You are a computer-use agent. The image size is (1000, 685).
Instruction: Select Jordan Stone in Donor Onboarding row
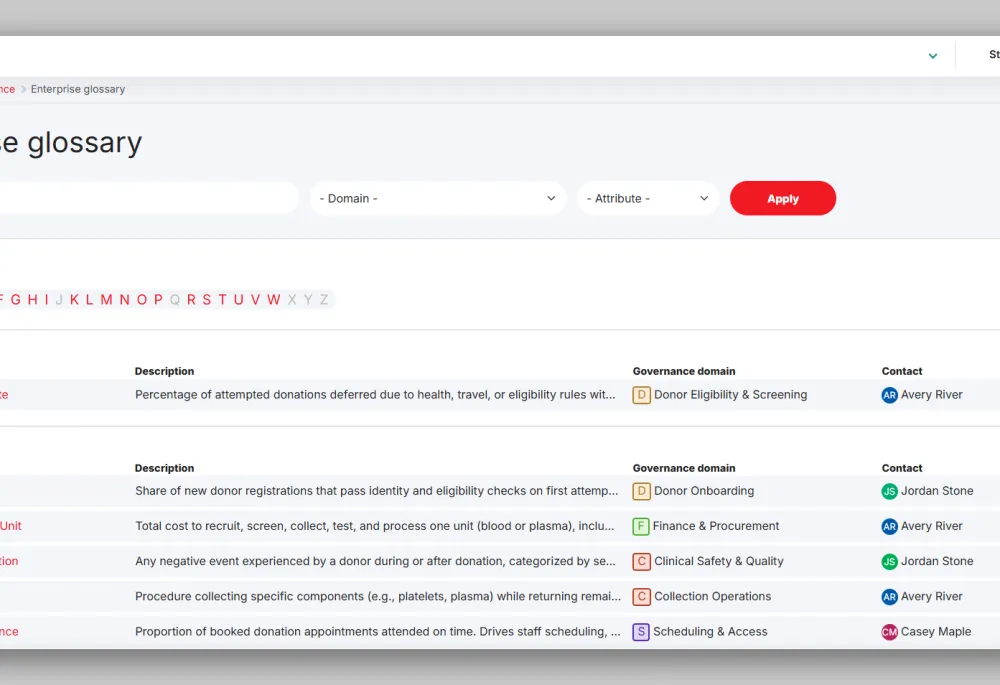[937, 491]
